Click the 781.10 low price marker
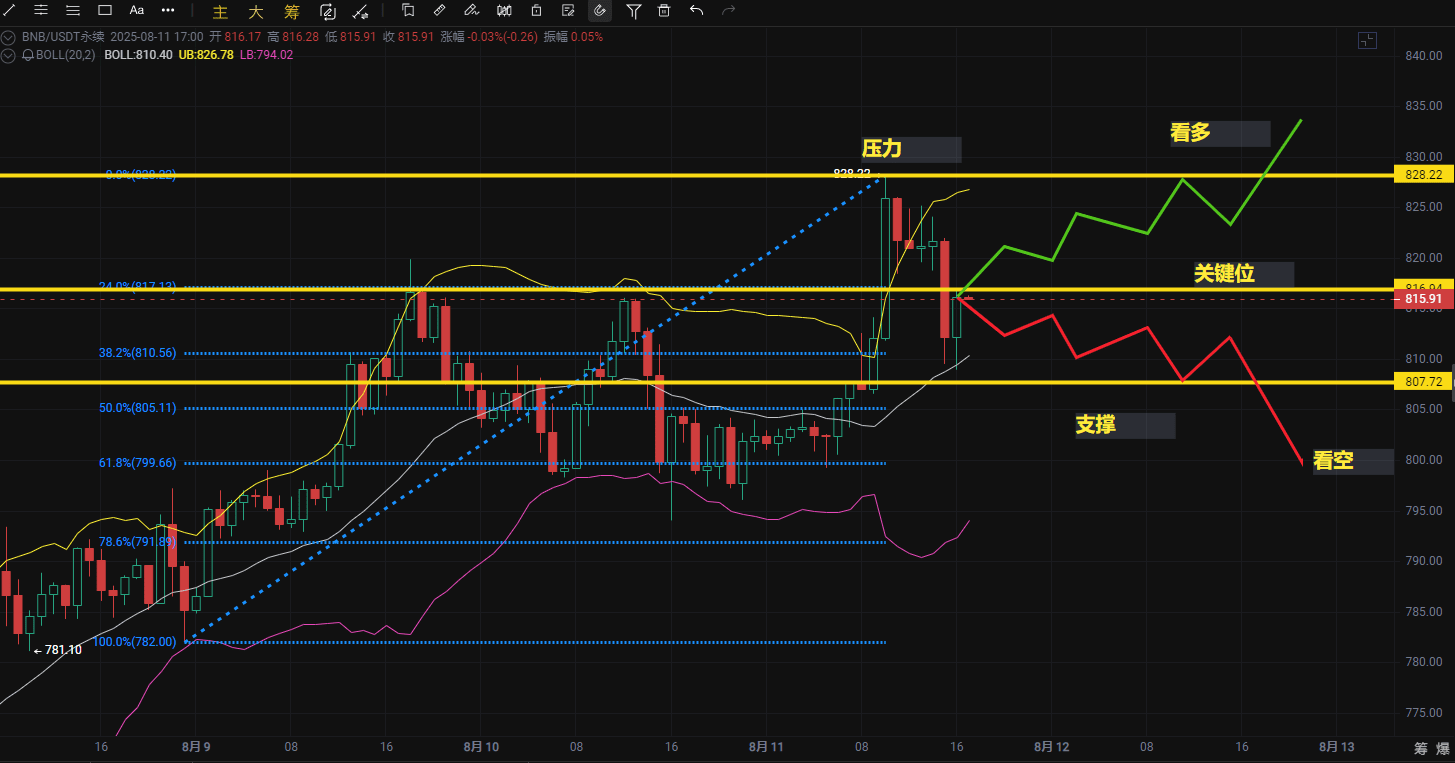 tap(57, 650)
